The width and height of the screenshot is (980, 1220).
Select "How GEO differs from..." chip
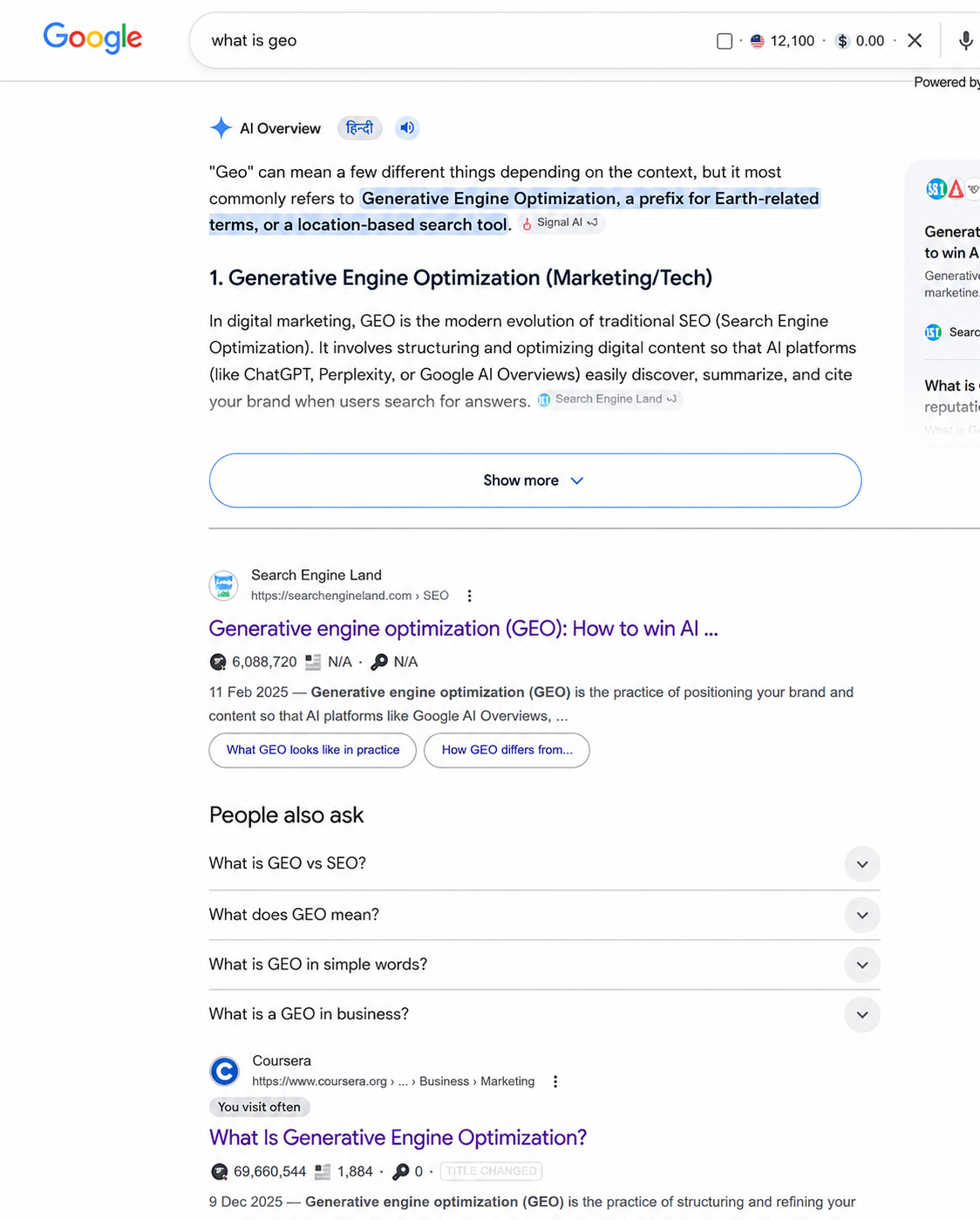point(507,750)
